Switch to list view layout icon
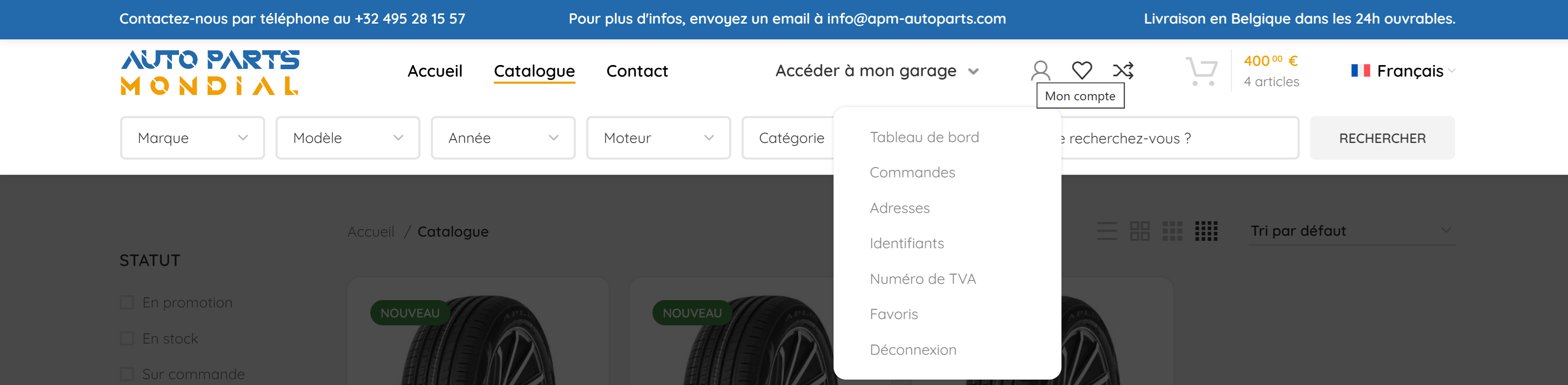The height and width of the screenshot is (385, 1568). point(1107,231)
